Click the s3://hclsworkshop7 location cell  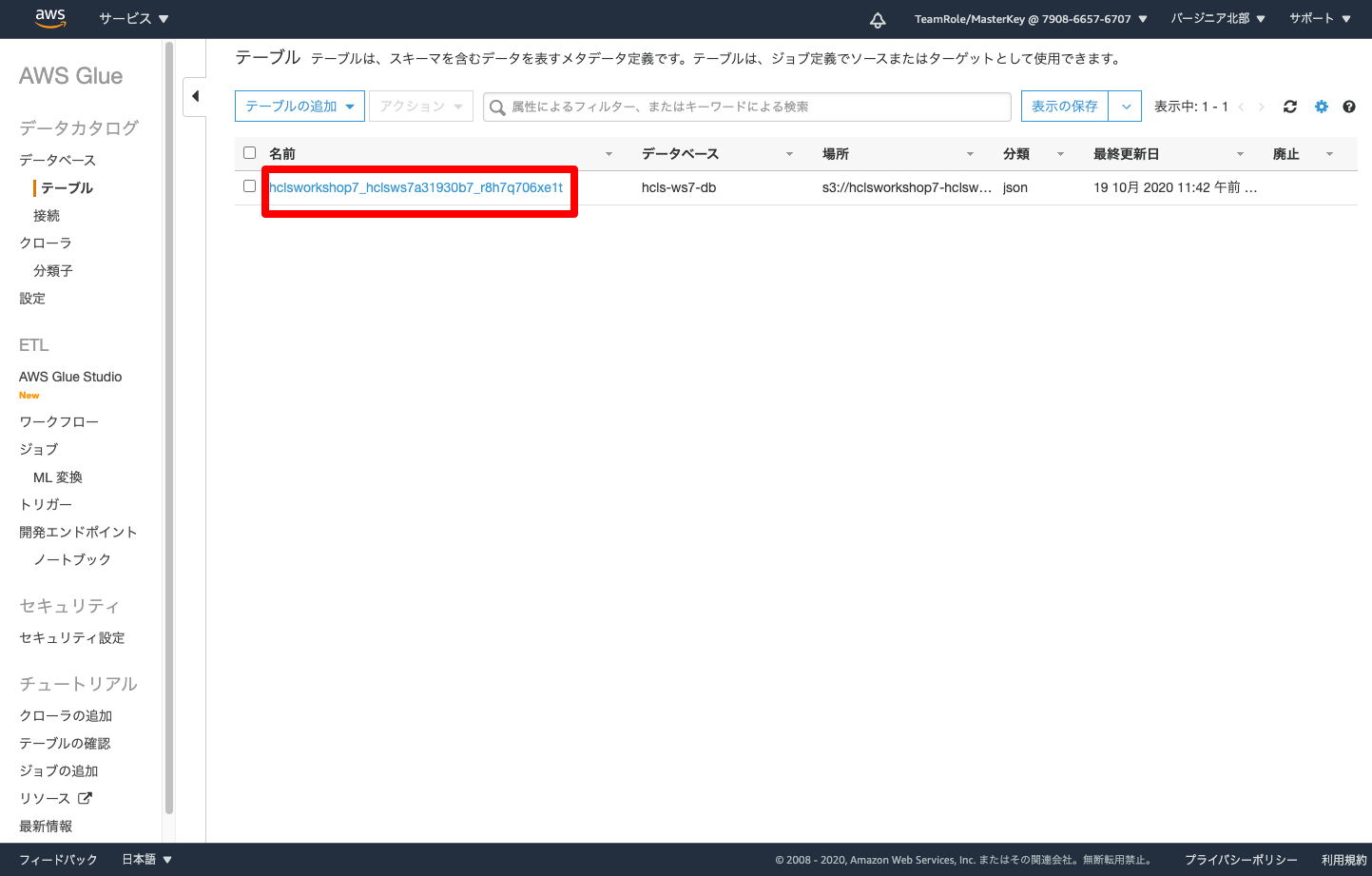907,187
